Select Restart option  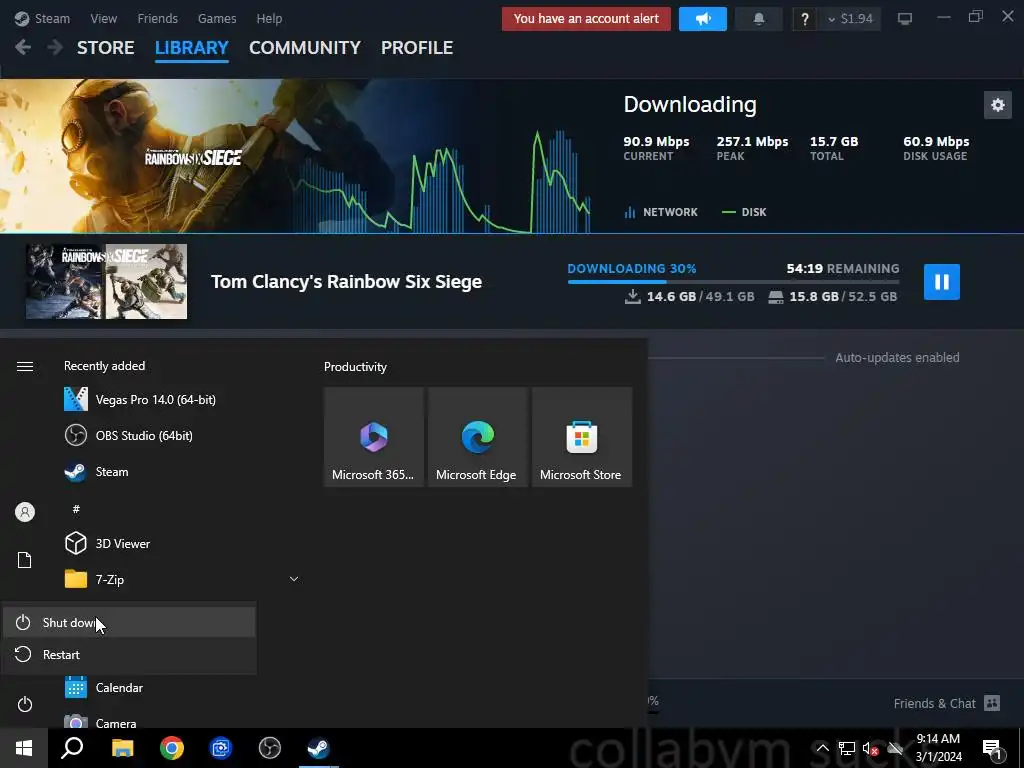[129, 654]
